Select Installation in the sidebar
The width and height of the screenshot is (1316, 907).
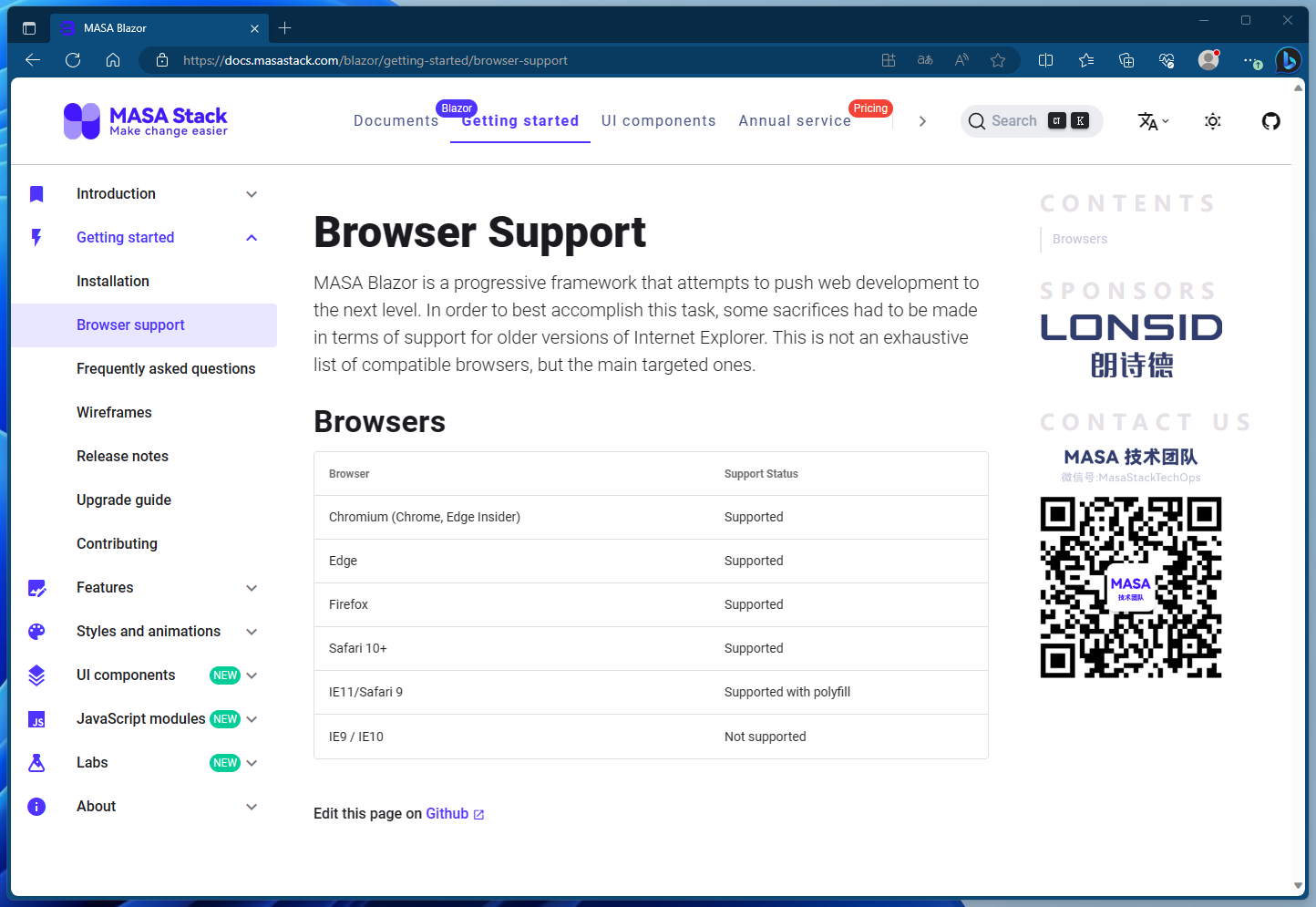(x=112, y=281)
